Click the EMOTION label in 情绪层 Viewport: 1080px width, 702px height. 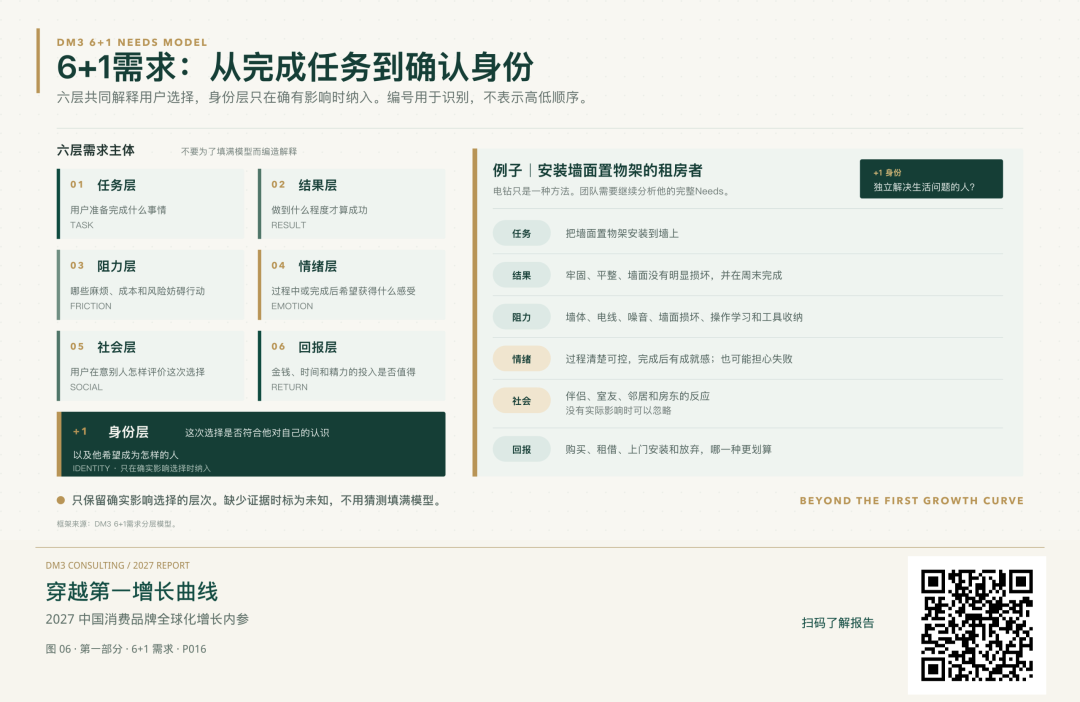point(292,306)
